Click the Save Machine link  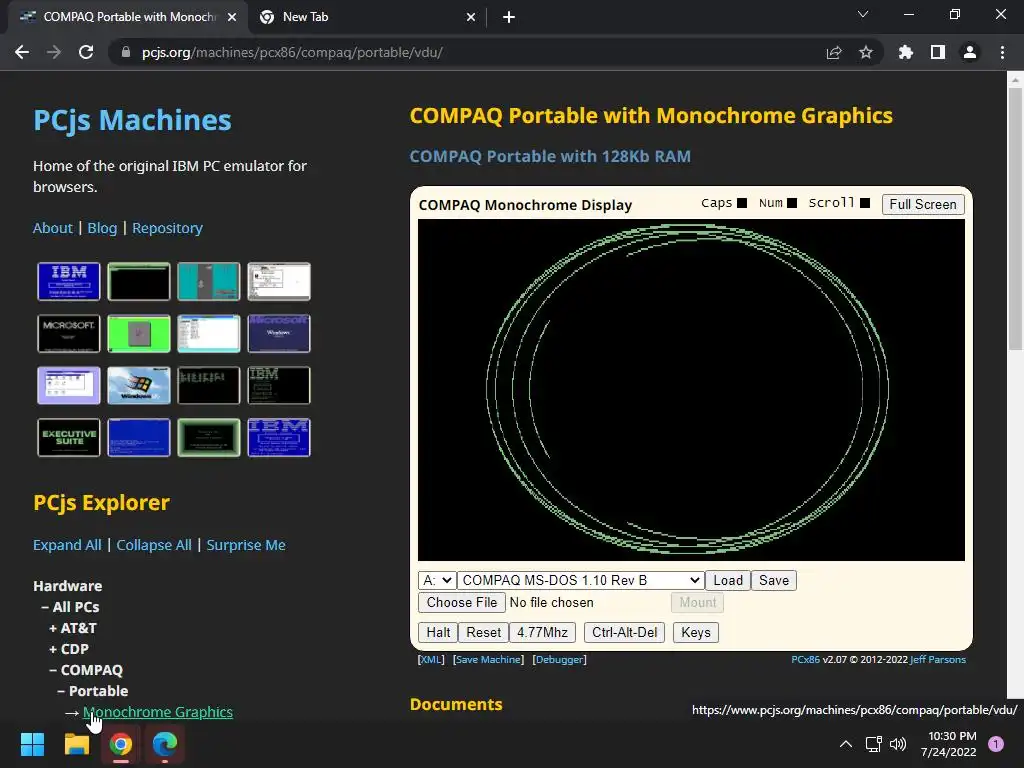tap(488, 660)
